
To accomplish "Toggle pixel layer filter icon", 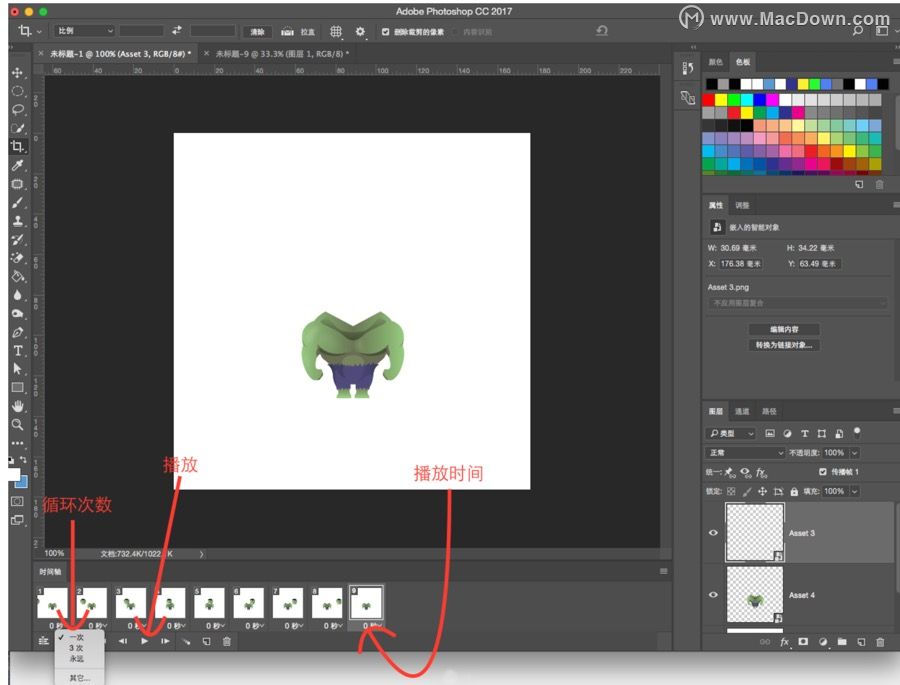I will click(x=770, y=434).
